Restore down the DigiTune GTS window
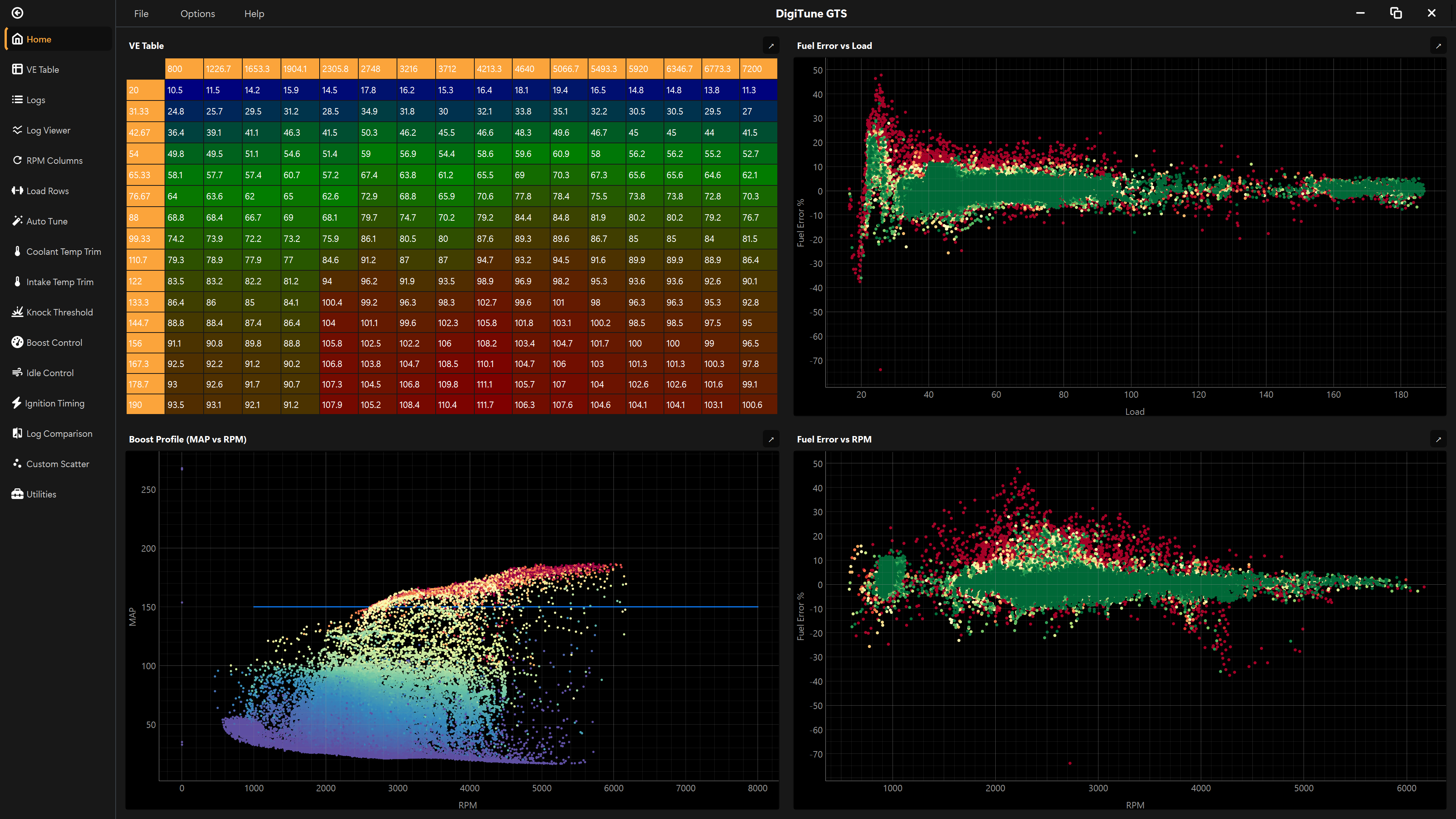This screenshot has height=819, width=1456. (x=1395, y=13)
